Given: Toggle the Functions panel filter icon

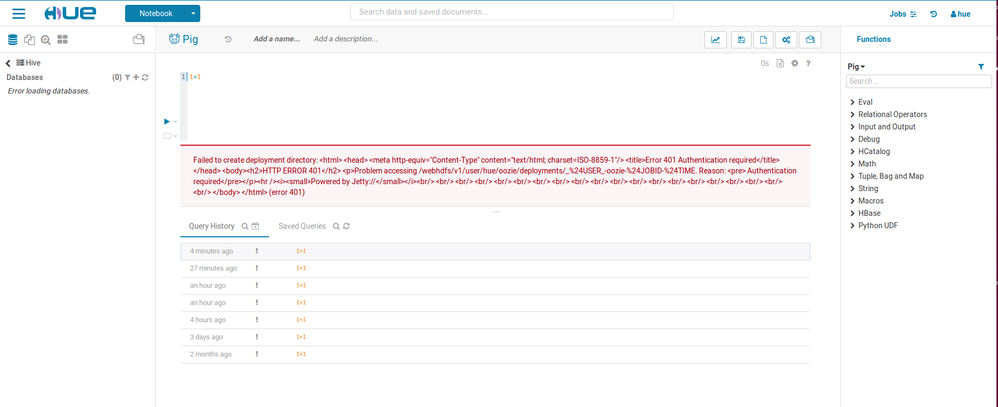Looking at the screenshot, I should click(x=981, y=66).
